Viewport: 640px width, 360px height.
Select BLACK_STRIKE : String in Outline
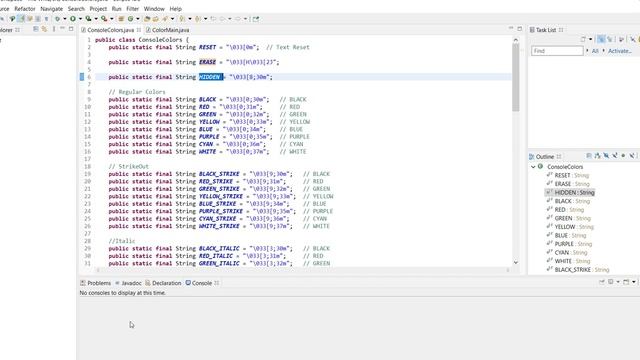[x=582, y=269]
